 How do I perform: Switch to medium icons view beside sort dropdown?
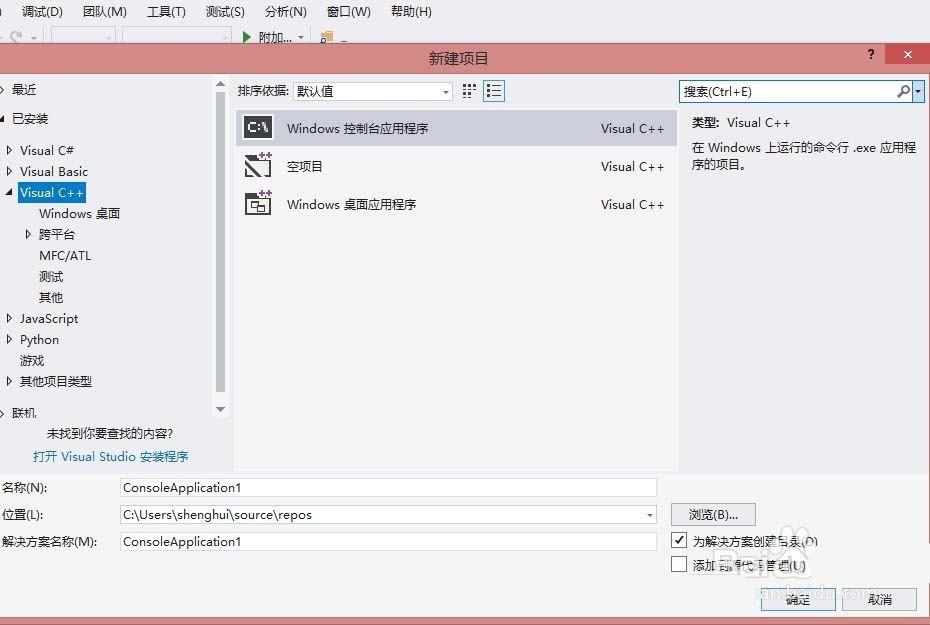click(467, 91)
